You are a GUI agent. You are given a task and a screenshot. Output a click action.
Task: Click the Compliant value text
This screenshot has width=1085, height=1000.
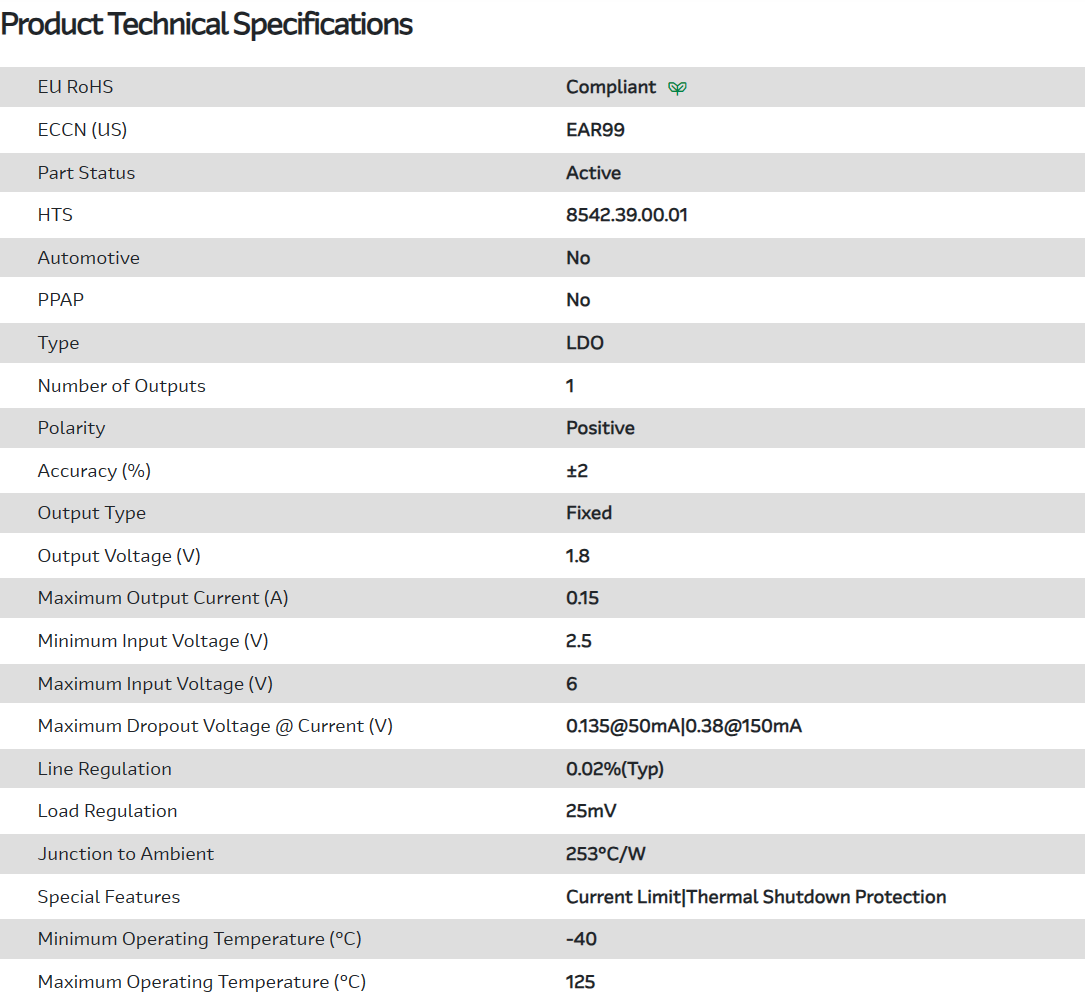pyautogui.click(x=611, y=87)
